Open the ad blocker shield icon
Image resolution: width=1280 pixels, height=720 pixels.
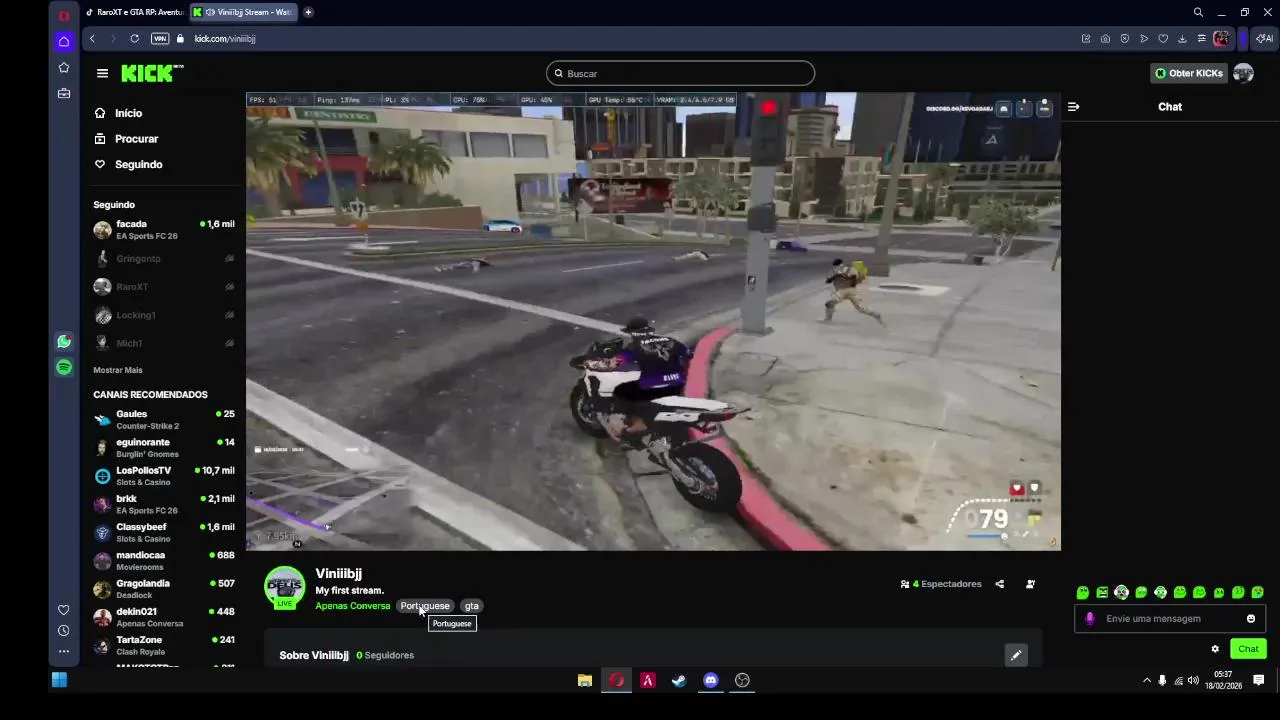click(x=1124, y=38)
